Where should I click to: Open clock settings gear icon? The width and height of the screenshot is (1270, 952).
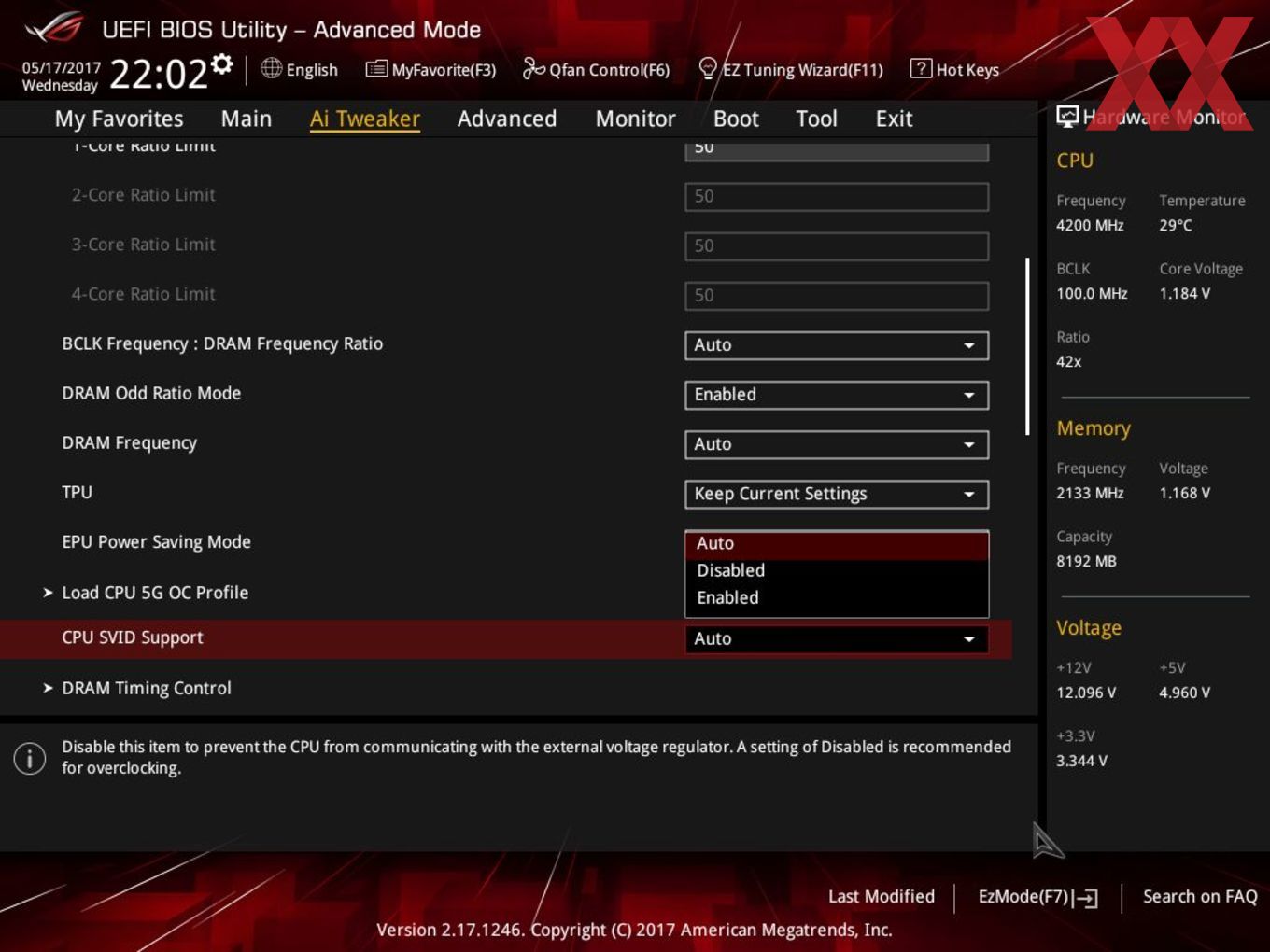pos(221,63)
